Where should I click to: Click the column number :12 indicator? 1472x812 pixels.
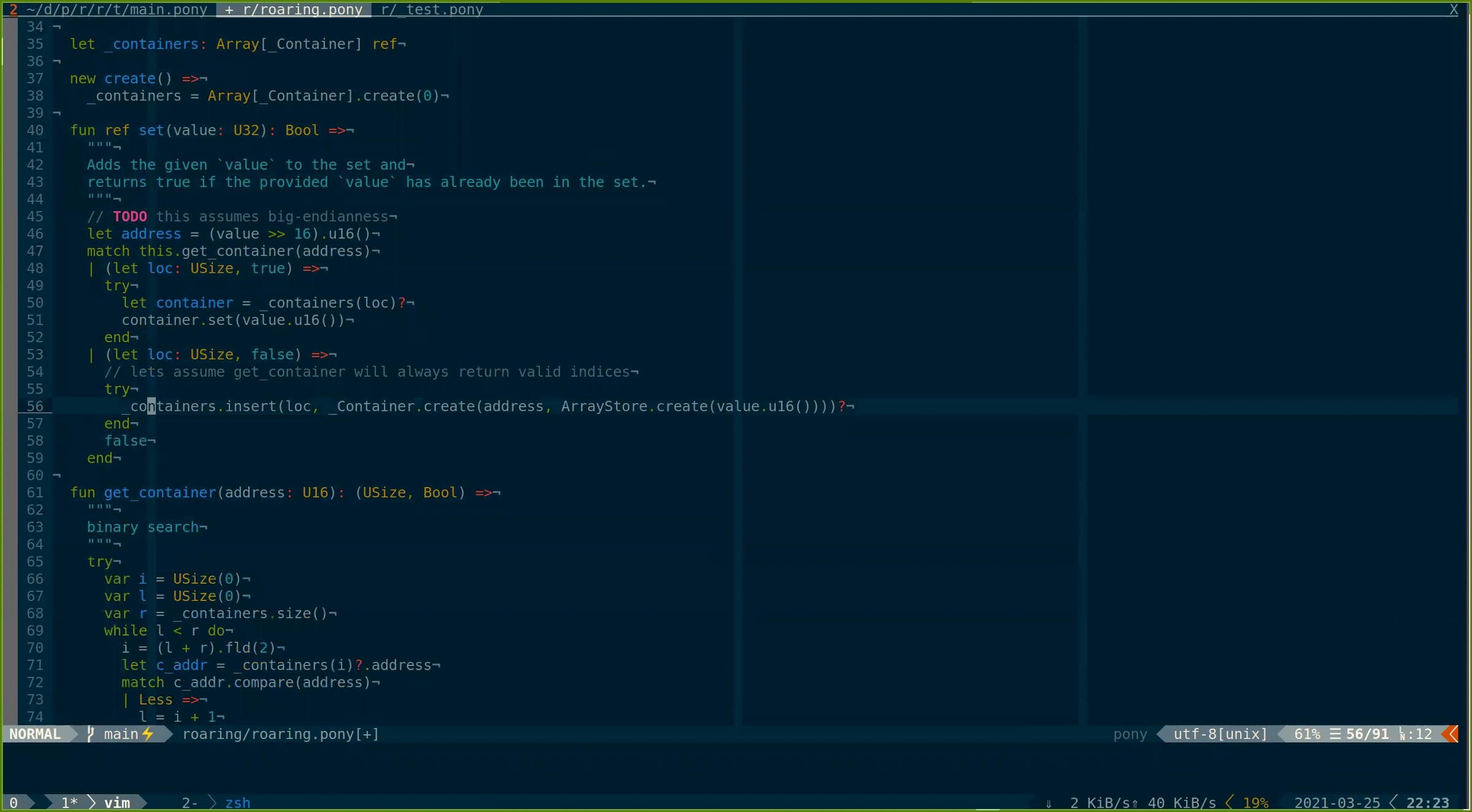(1419, 734)
